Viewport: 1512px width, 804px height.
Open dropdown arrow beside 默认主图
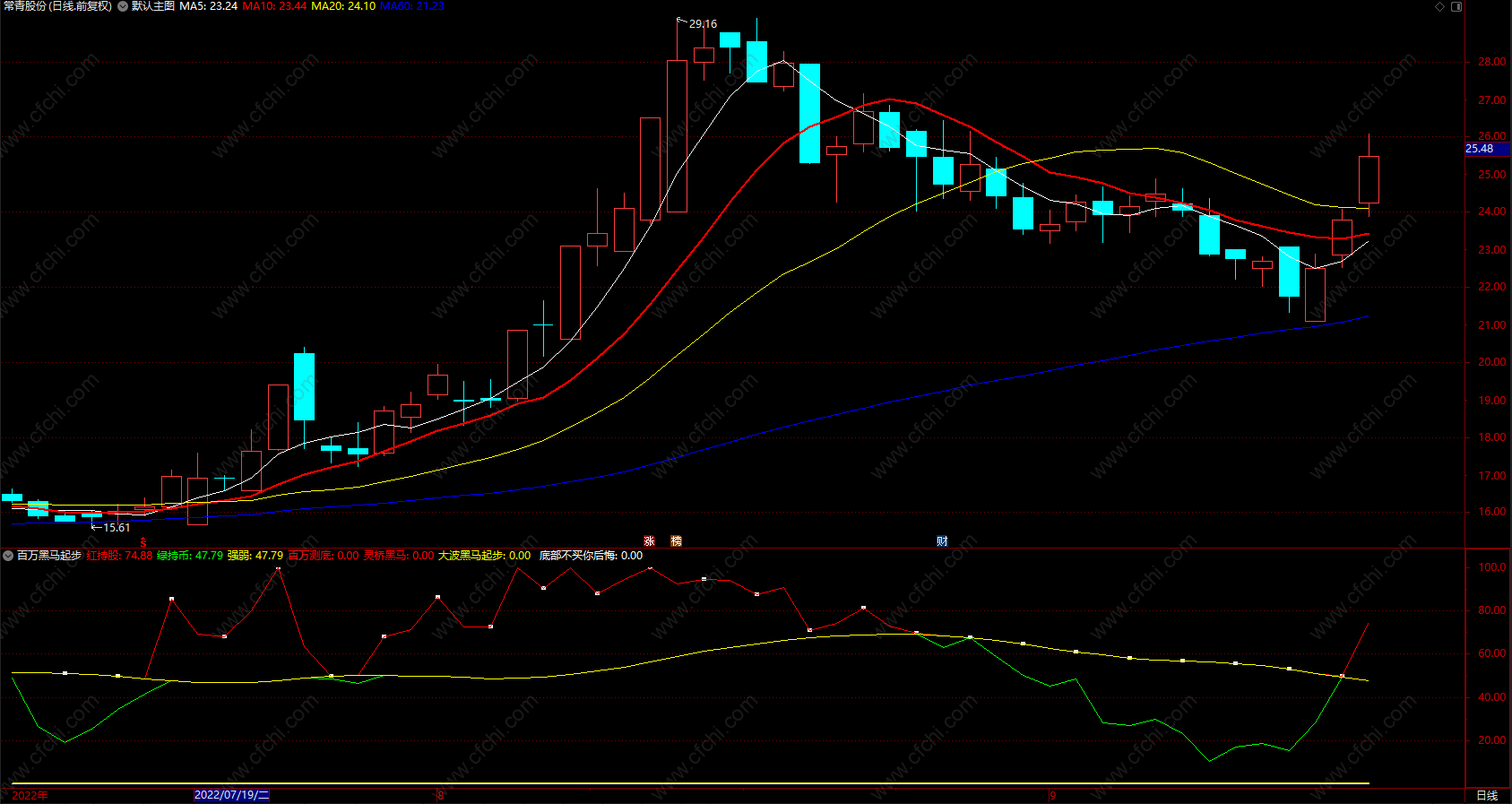pos(123,6)
